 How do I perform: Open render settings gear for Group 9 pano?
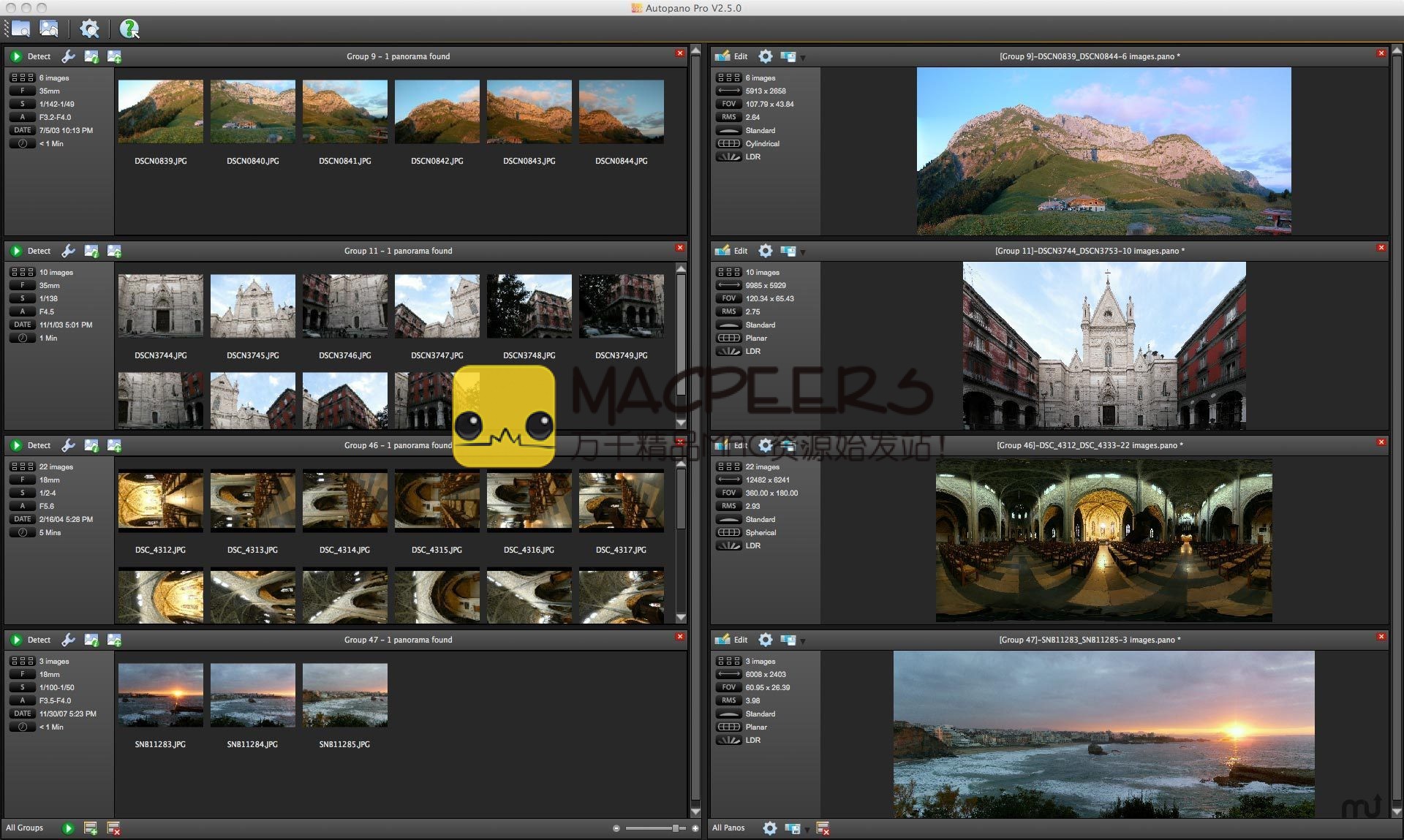tap(765, 56)
